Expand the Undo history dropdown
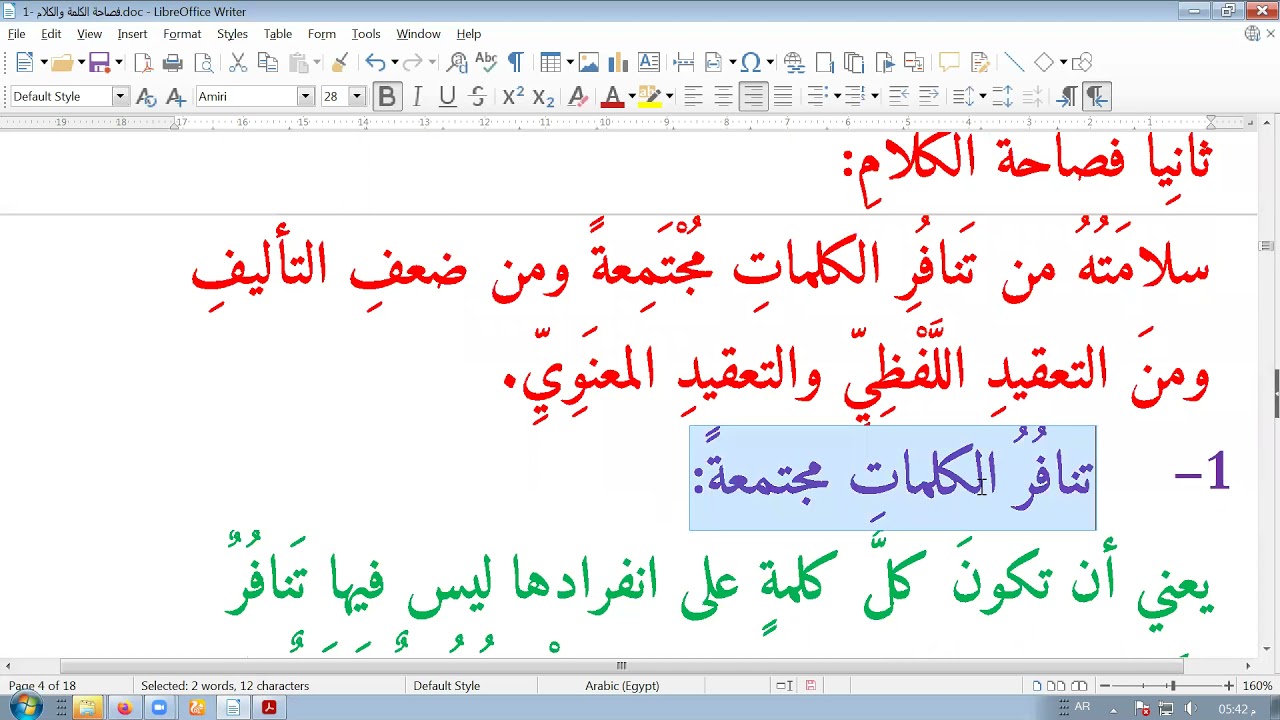The width and height of the screenshot is (1280, 720). (x=394, y=63)
